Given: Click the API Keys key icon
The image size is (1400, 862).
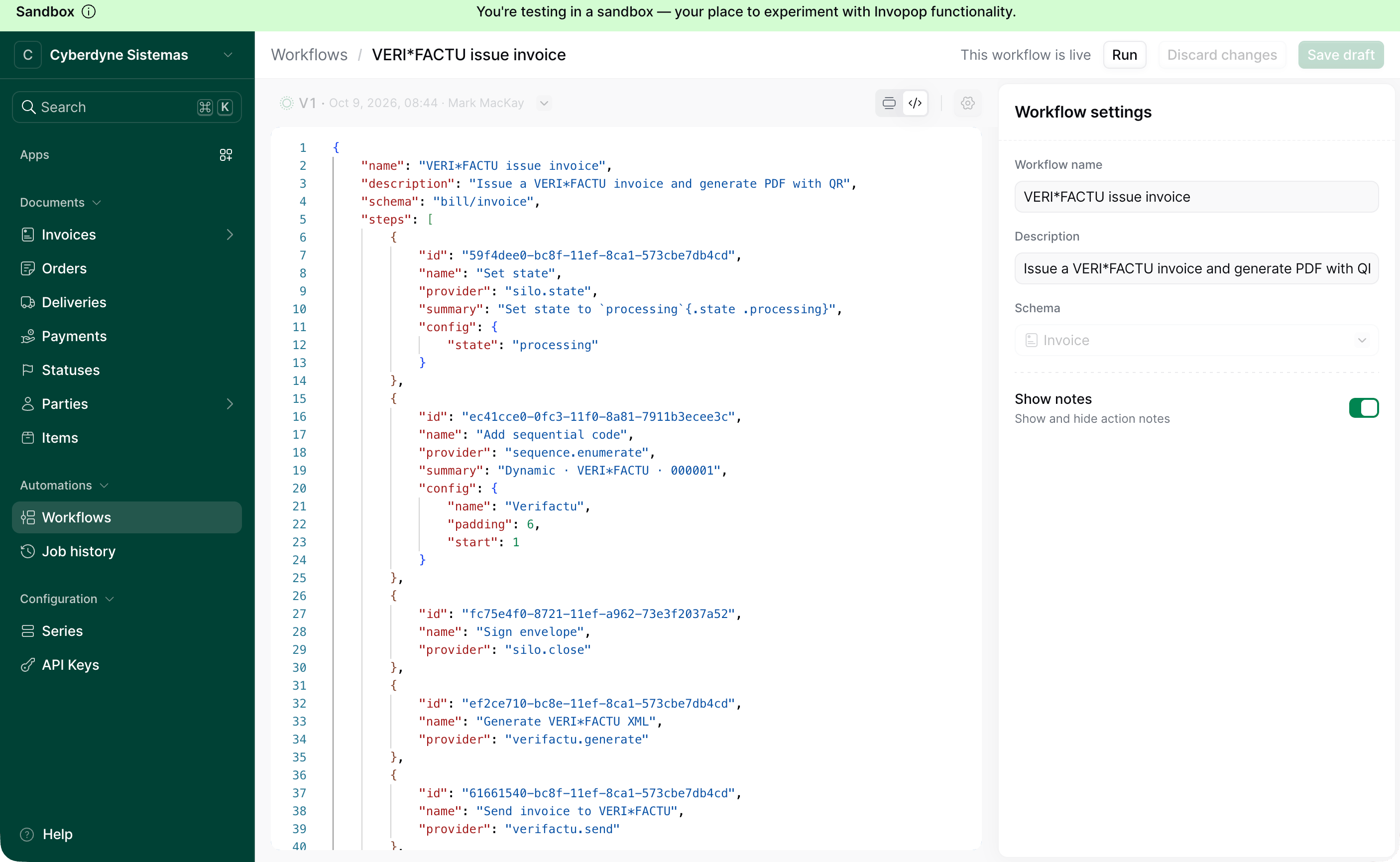Looking at the screenshot, I should click(28, 665).
